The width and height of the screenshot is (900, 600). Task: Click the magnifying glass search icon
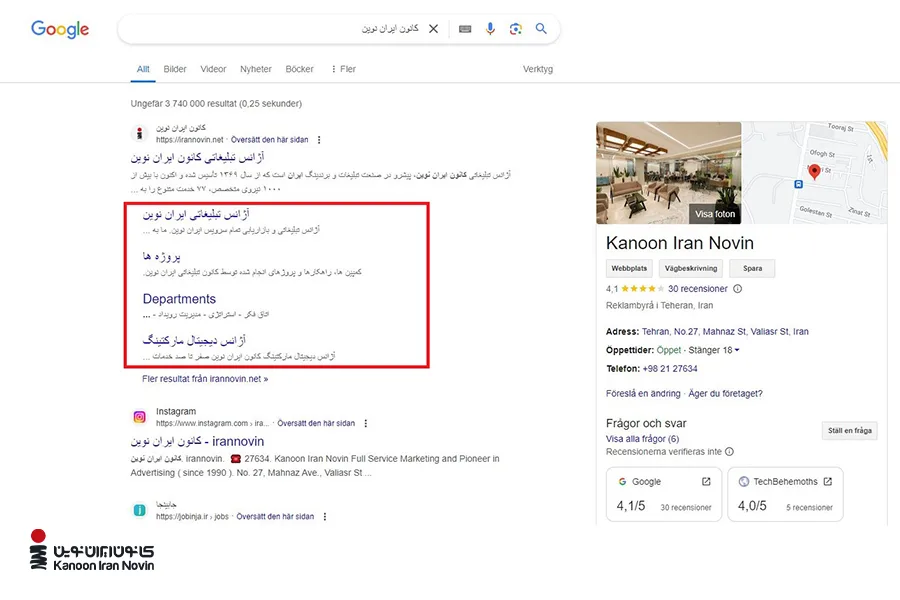tap(541, 29)
